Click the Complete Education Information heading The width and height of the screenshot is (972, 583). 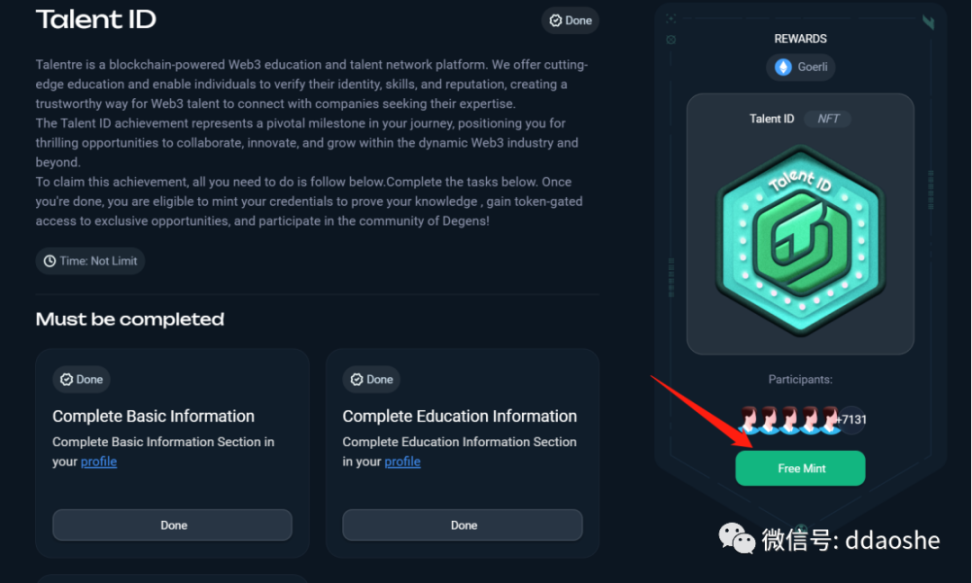(459, 416)
